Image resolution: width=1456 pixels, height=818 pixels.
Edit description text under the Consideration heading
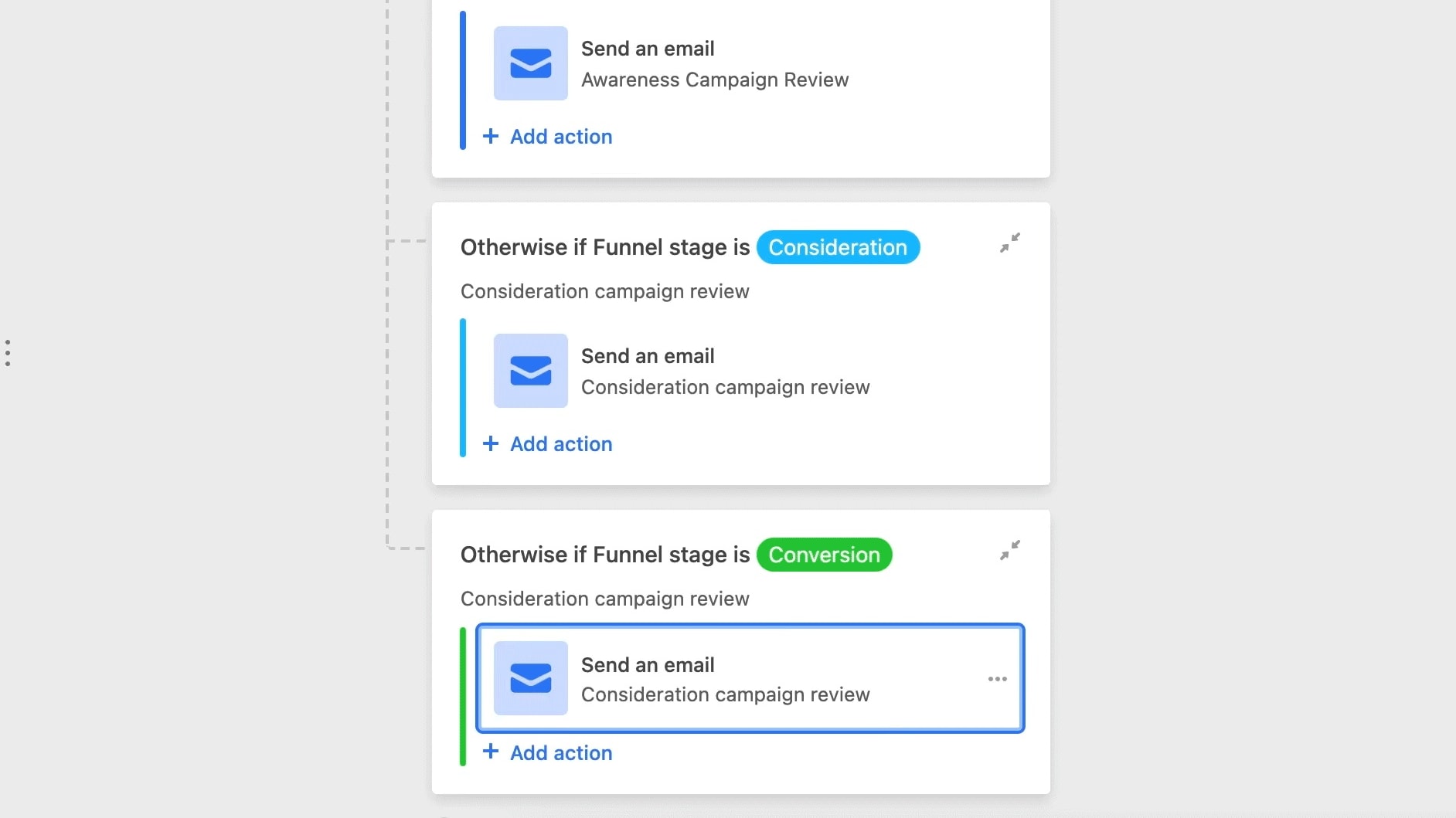click(x=604, y=291)
